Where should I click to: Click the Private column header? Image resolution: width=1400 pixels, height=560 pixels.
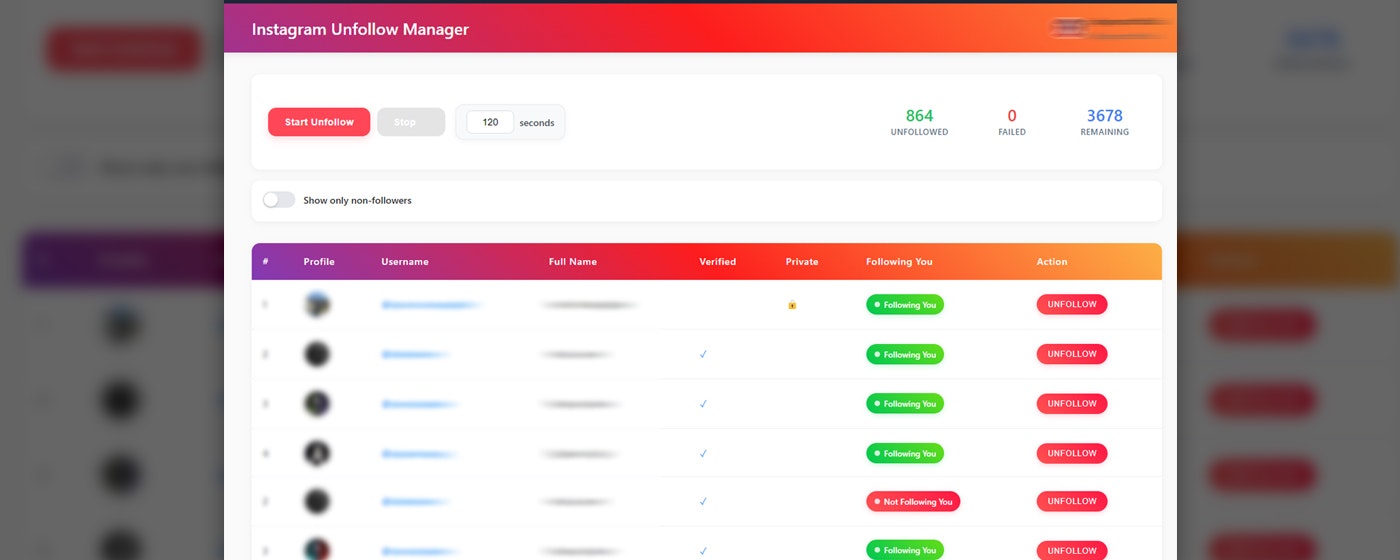click(x=802, y=262)
